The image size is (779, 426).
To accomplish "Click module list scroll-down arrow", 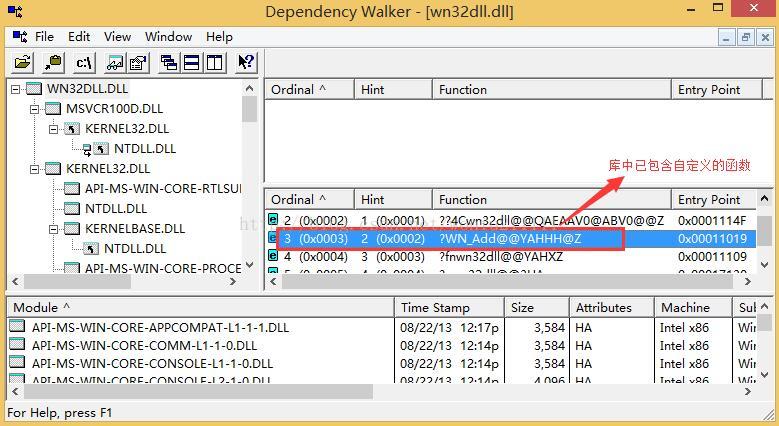I will pyautogui.click(x=765, y=374).
